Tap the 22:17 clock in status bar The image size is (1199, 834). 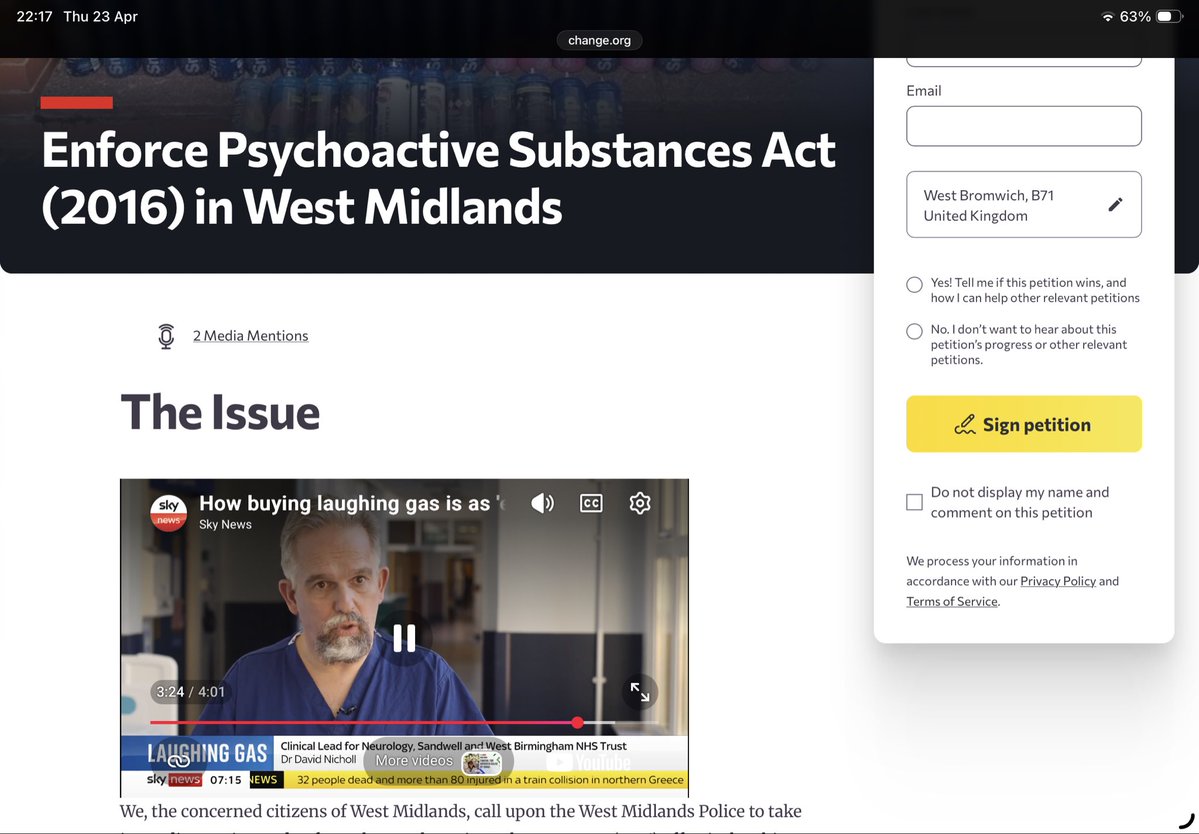pyautogui.click(x=34, y=17)
